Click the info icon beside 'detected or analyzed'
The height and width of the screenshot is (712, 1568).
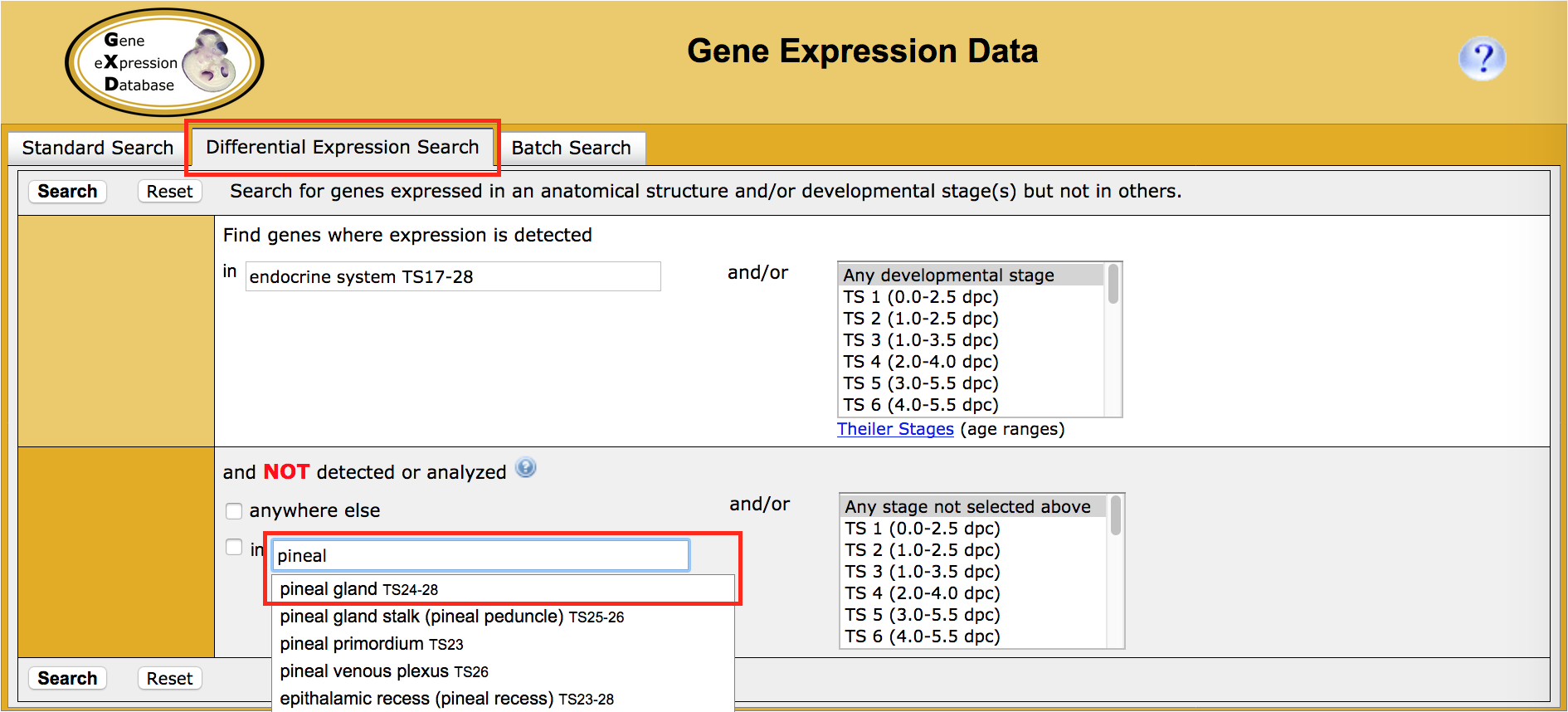click(526, 468)
